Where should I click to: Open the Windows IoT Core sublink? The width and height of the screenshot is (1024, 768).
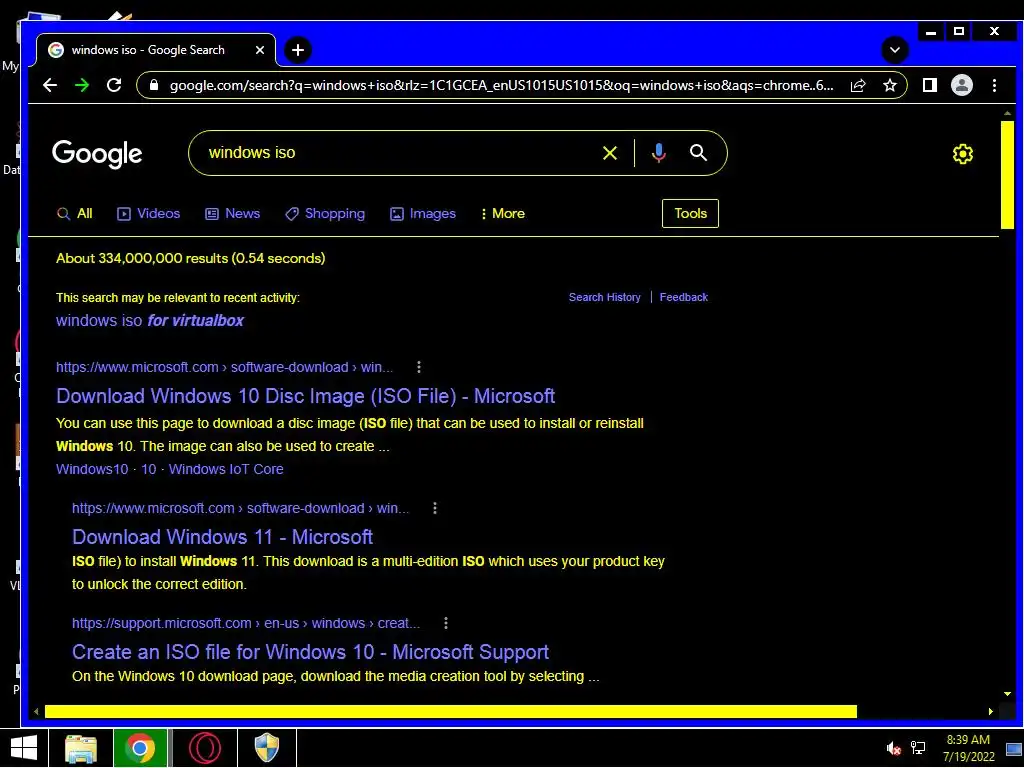[226, 469]
